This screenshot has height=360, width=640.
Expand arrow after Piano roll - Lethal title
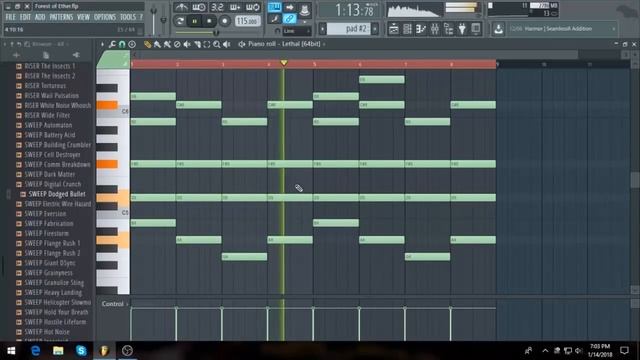(324, 44)
